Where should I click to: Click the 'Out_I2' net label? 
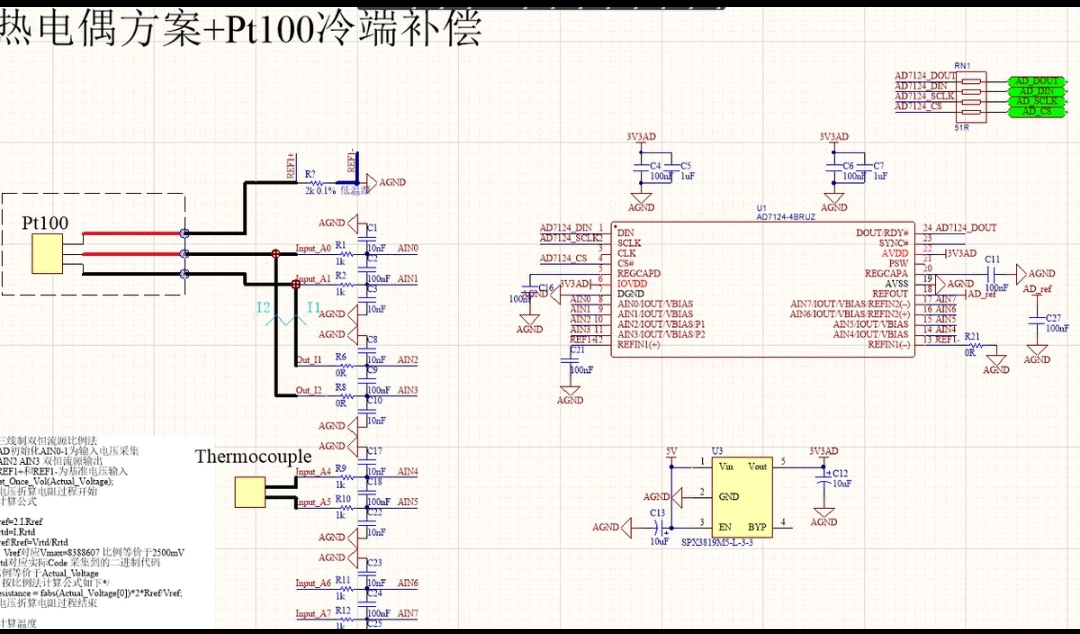(309, 390)
